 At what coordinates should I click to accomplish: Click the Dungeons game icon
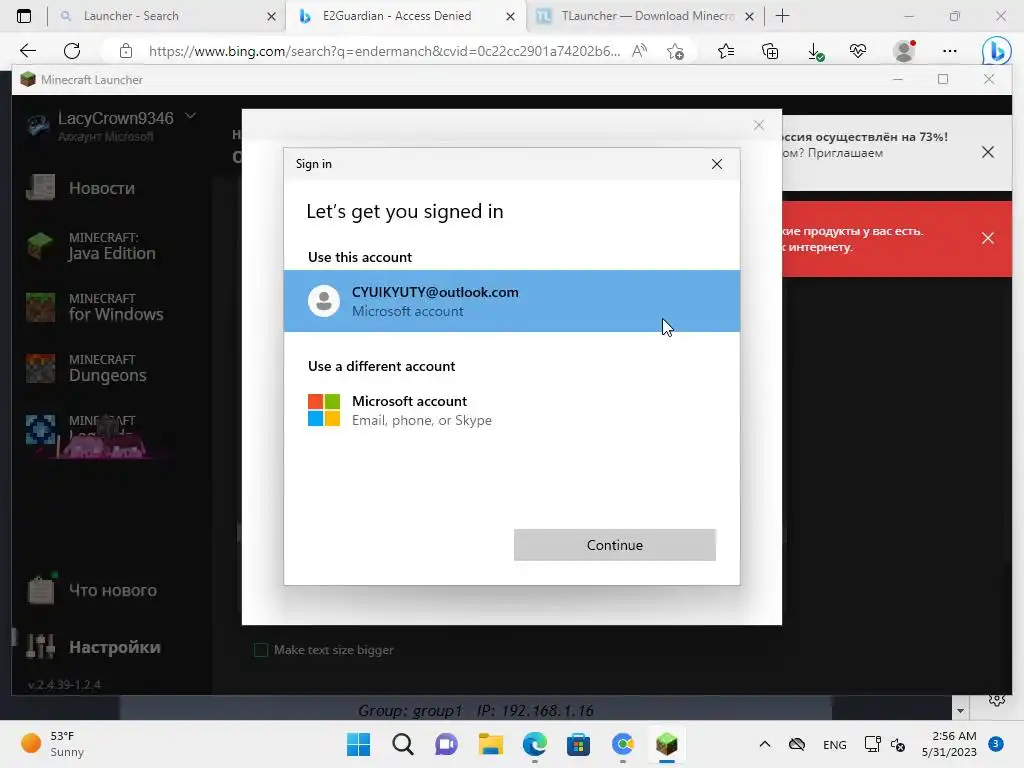(40, 368)
